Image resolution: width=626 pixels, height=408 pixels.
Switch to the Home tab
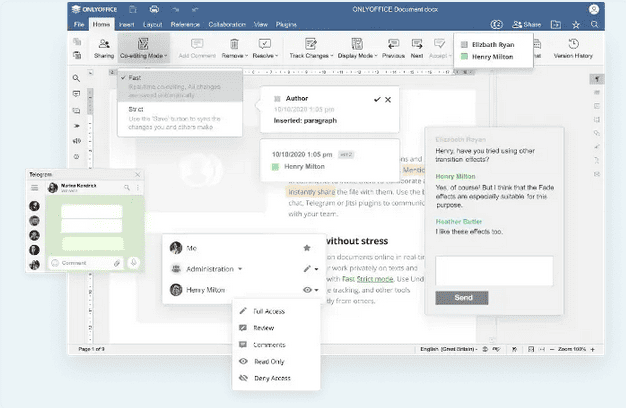click(x=101, y=24)
